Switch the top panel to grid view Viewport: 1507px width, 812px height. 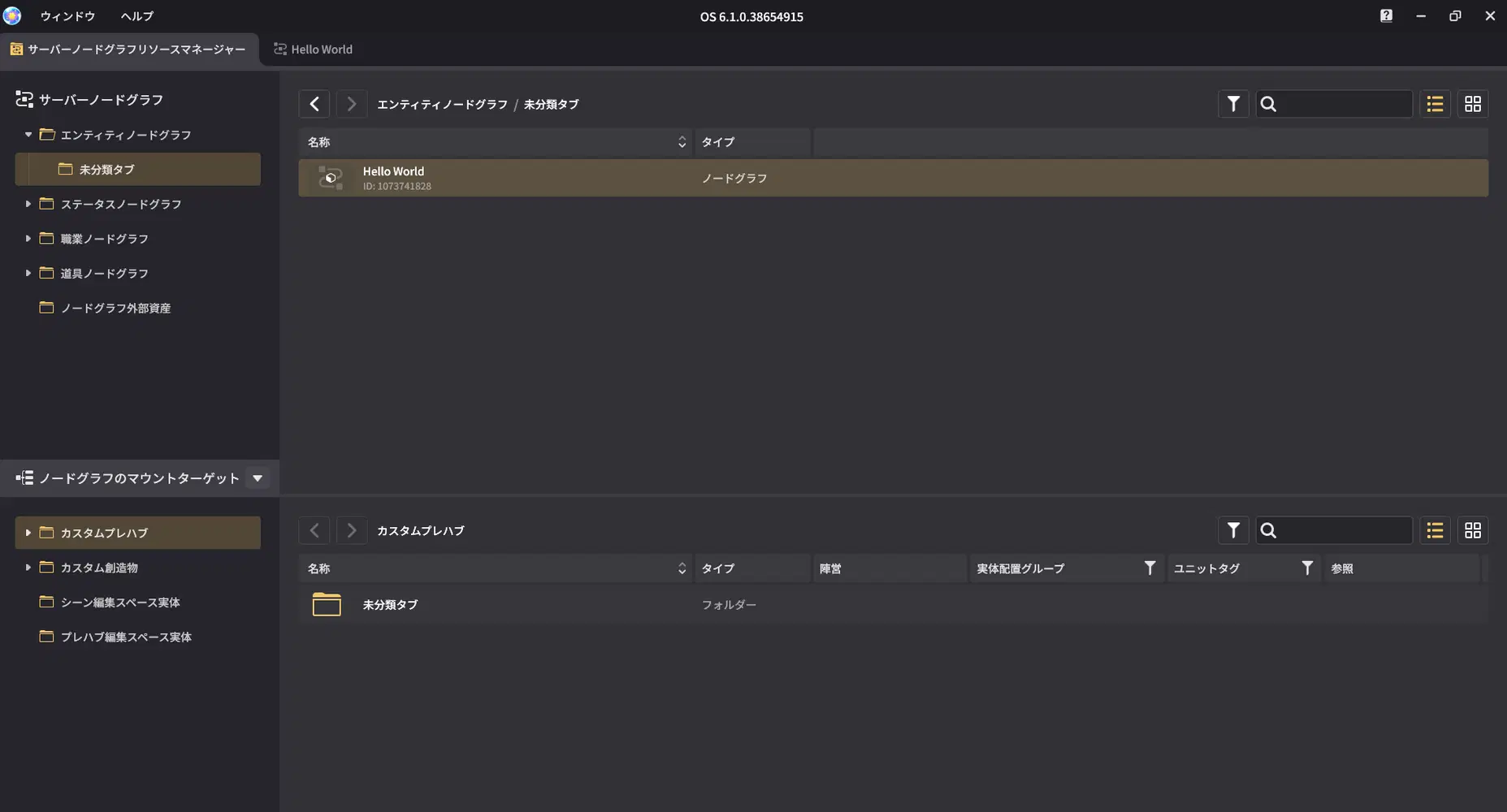coord(1473,103)
